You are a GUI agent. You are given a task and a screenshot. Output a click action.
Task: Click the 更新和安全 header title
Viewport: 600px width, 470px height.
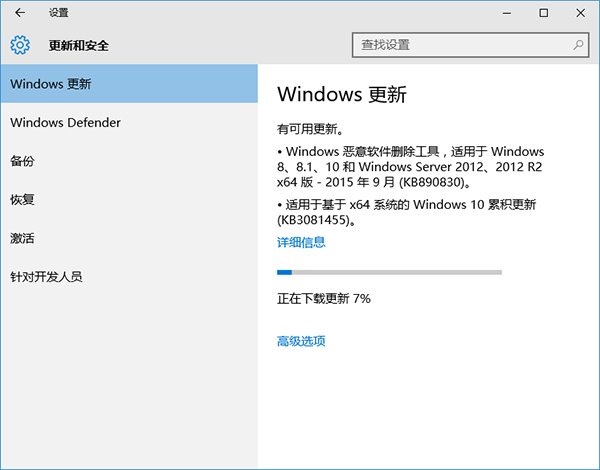79,46
